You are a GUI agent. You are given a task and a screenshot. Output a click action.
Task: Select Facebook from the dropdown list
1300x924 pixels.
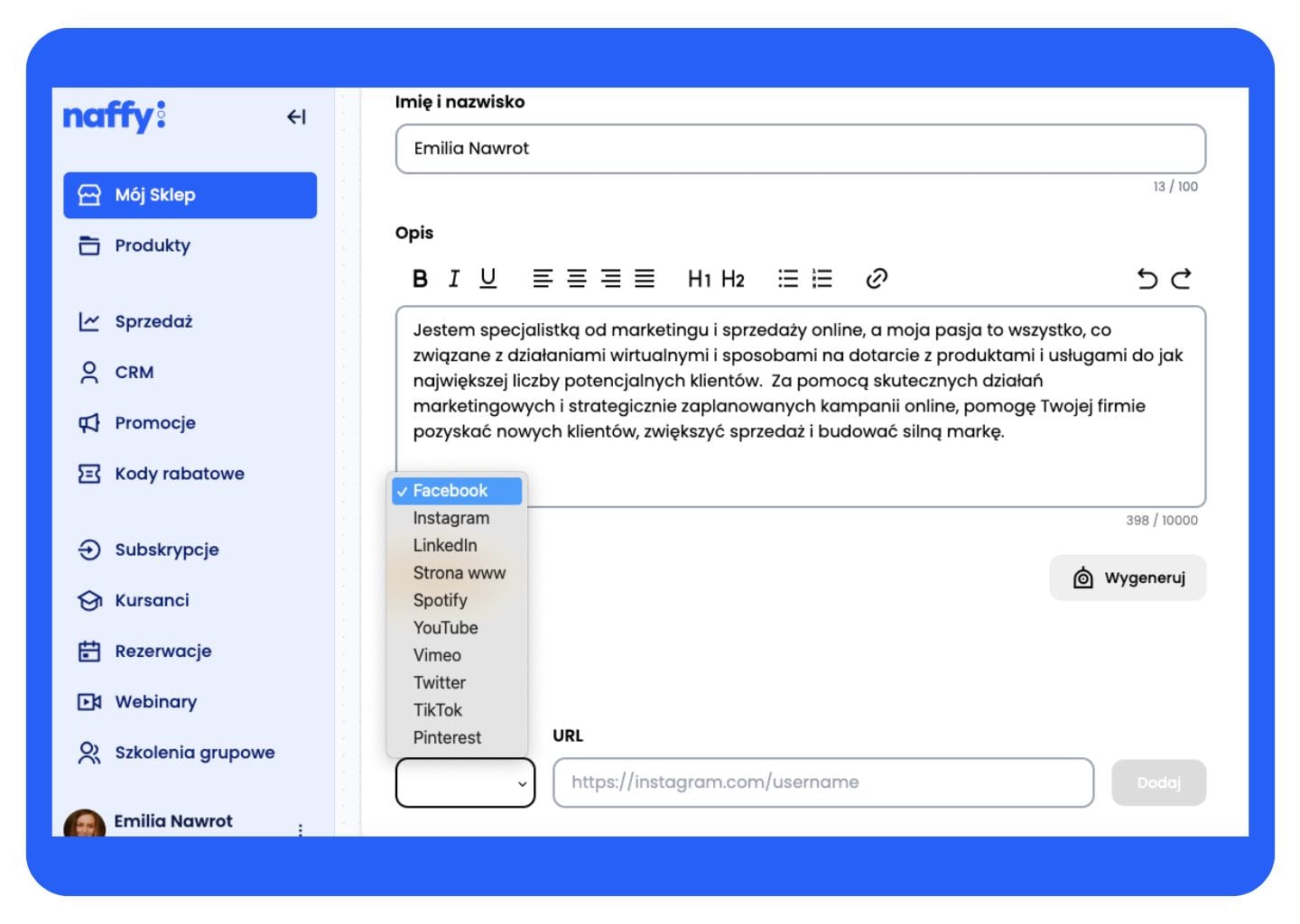(457, 491)
